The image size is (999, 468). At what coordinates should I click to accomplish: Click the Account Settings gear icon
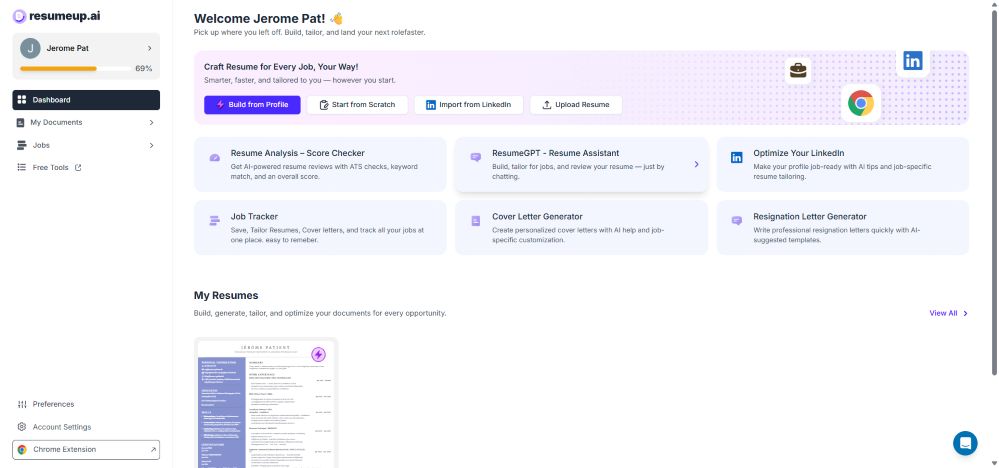pos(22,427)
